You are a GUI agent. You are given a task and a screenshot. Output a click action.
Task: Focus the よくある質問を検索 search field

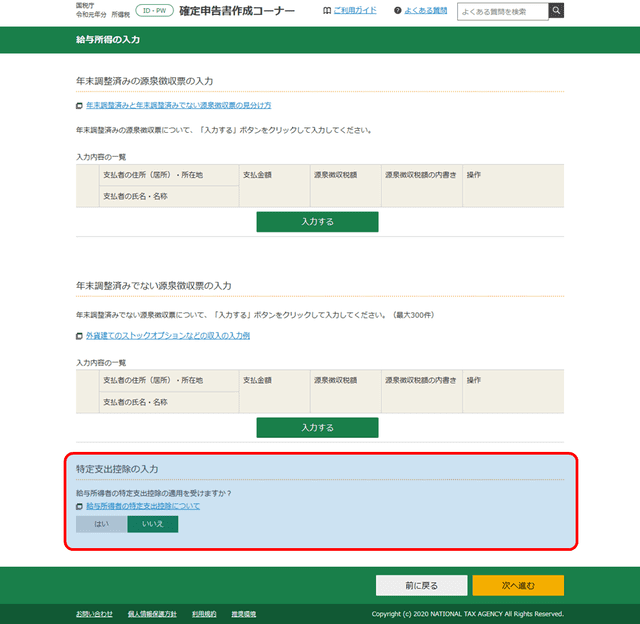(x=503, y=11)
